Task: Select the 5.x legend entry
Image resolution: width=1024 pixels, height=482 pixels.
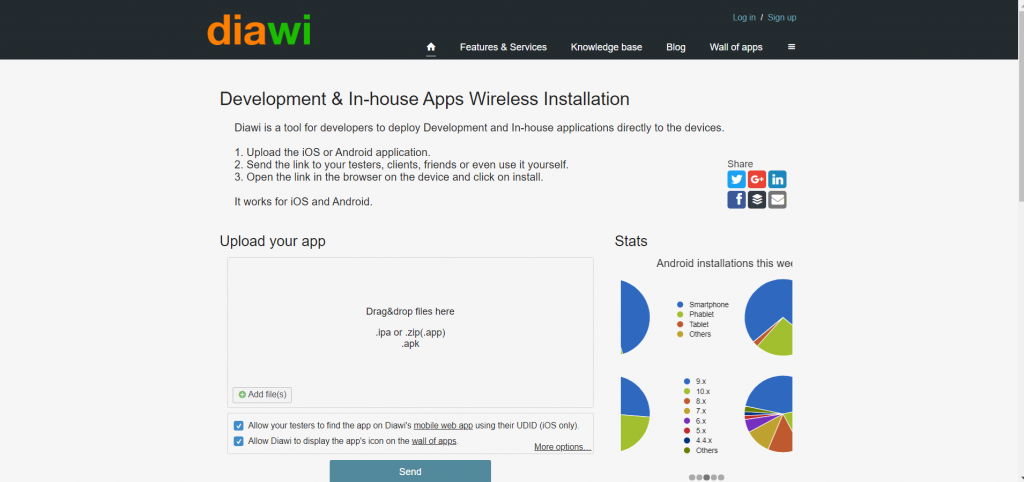Action: (695, 430)
